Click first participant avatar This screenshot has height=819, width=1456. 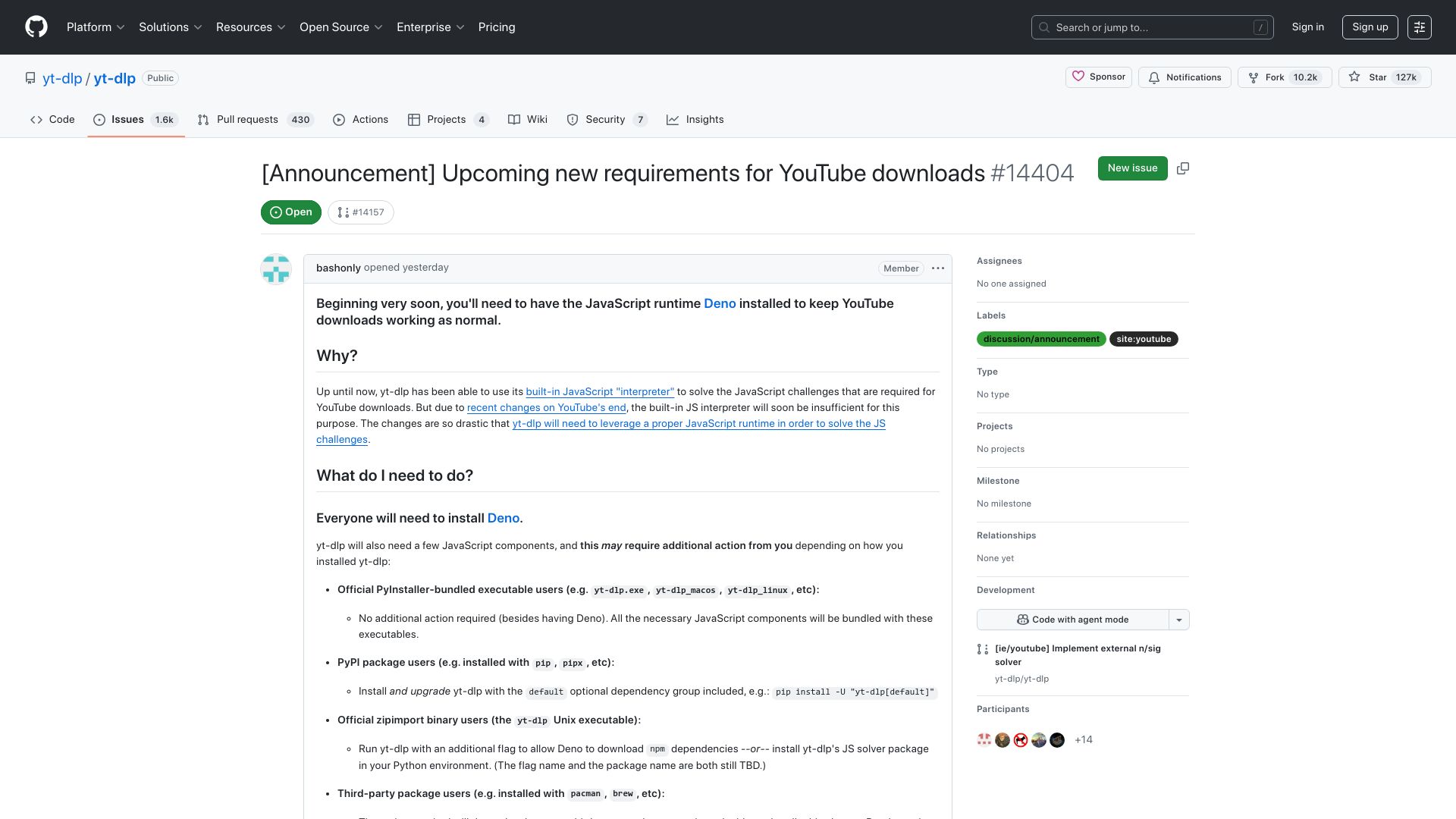(x=984, y=740)
